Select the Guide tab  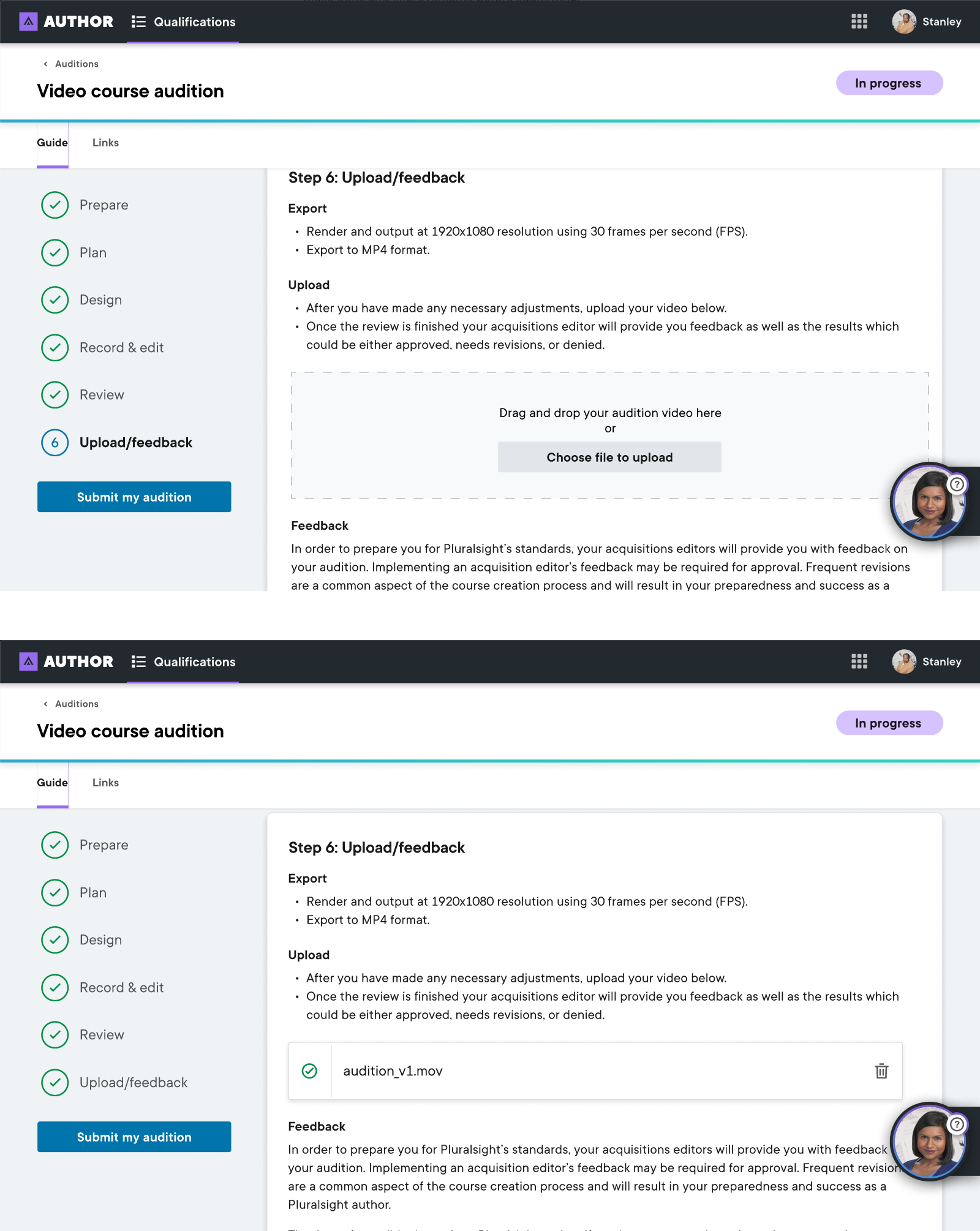52,143
